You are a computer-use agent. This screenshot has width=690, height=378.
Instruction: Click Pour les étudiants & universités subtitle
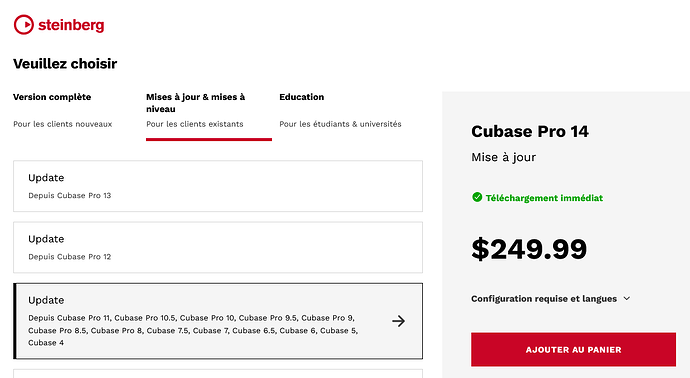pyautogui.click(x=340, y=124)
